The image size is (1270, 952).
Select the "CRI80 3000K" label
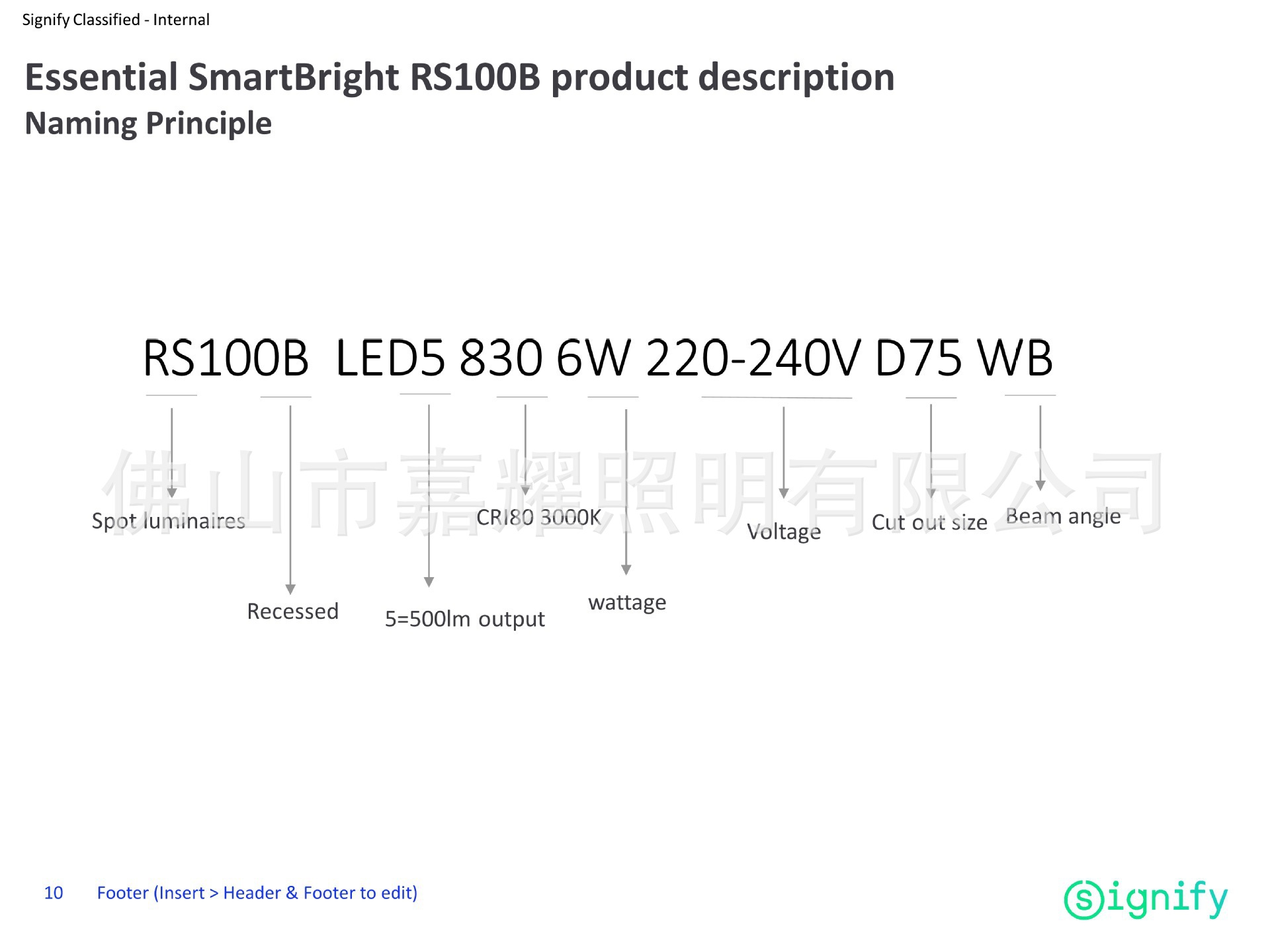[538, 518]
